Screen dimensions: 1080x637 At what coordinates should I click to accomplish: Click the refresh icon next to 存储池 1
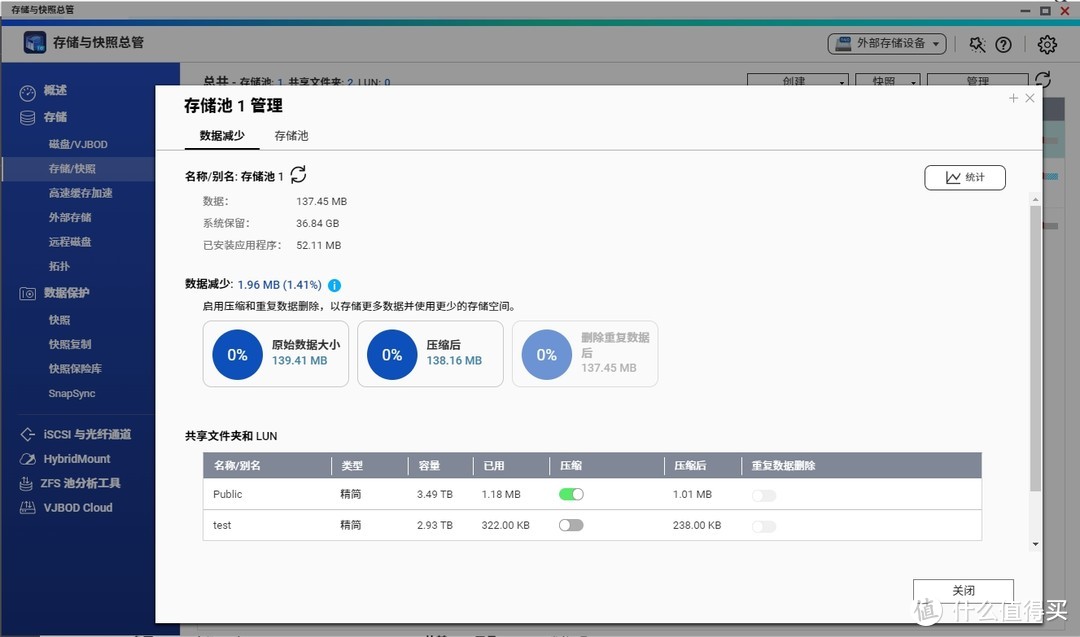coord(298,173)
